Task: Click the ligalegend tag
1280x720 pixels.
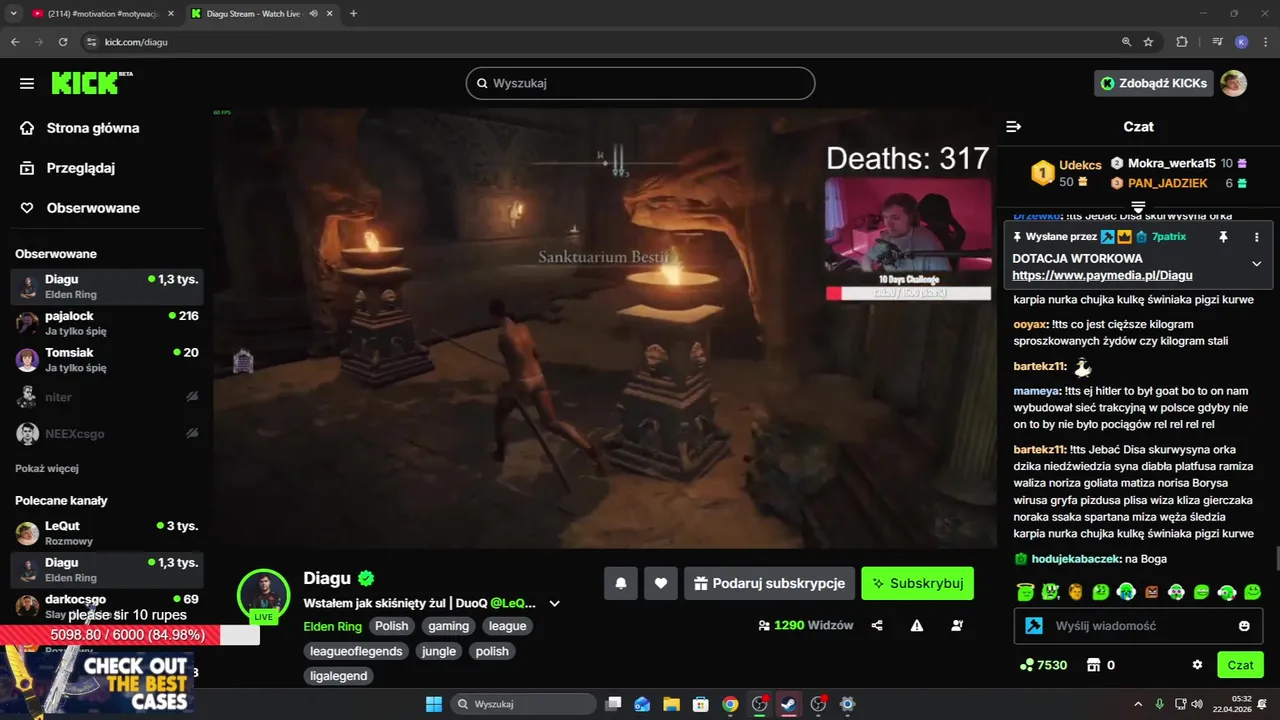Action: [339, 676]
